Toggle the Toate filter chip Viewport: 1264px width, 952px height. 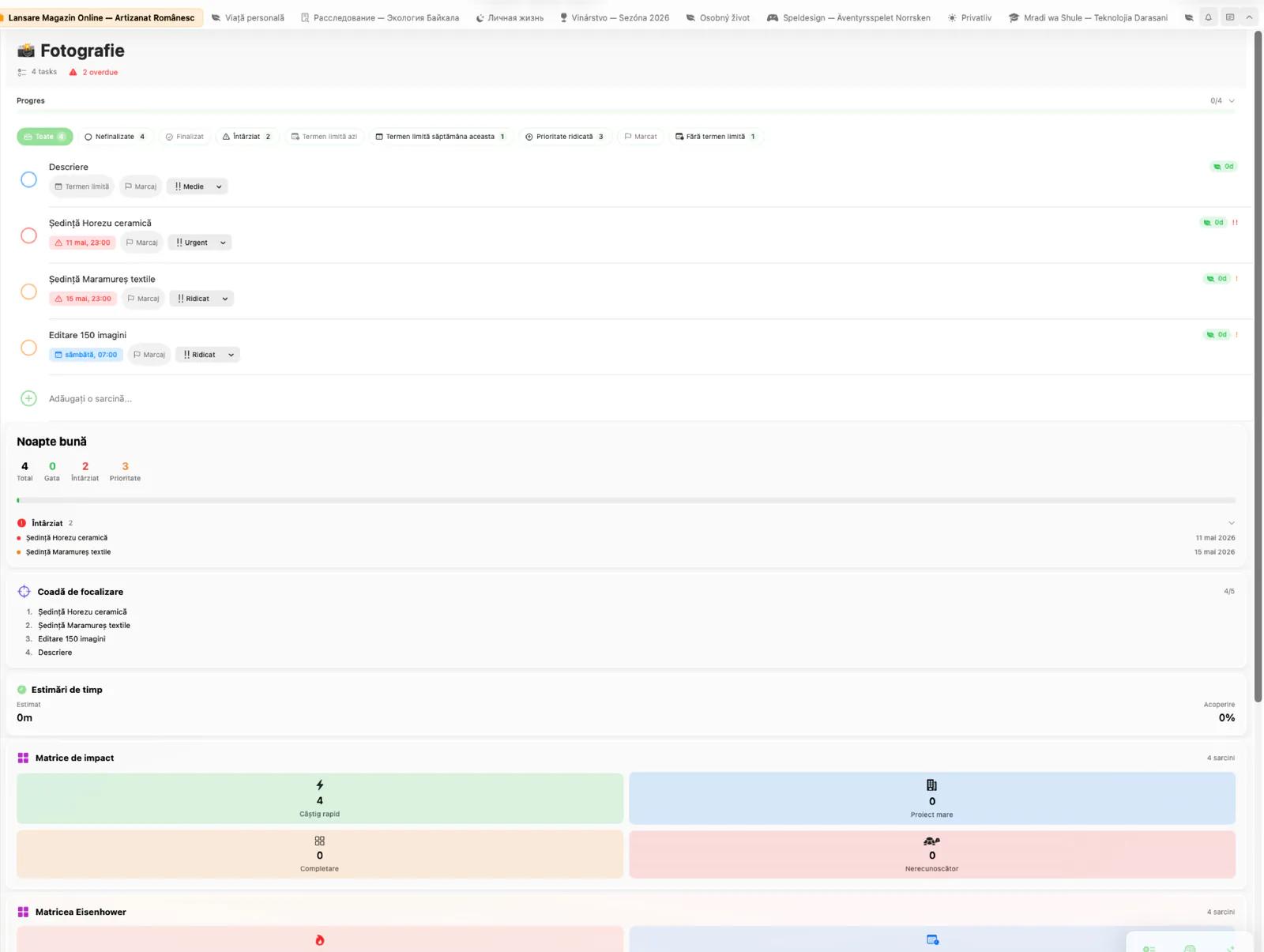pyautogui.click(x=45, y=137)
